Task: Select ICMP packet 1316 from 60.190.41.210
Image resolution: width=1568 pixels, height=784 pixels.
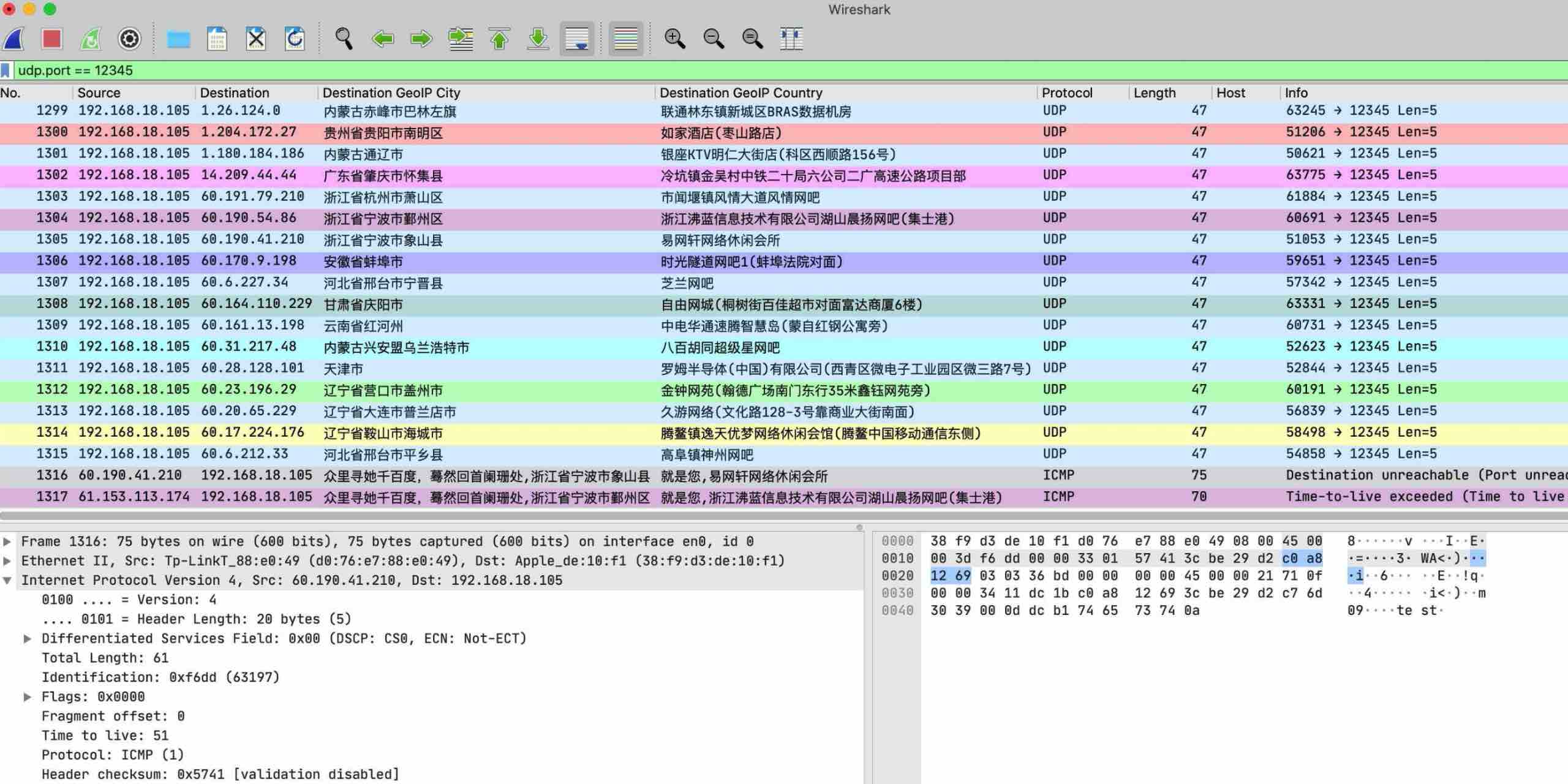Action: coord(784,475)
